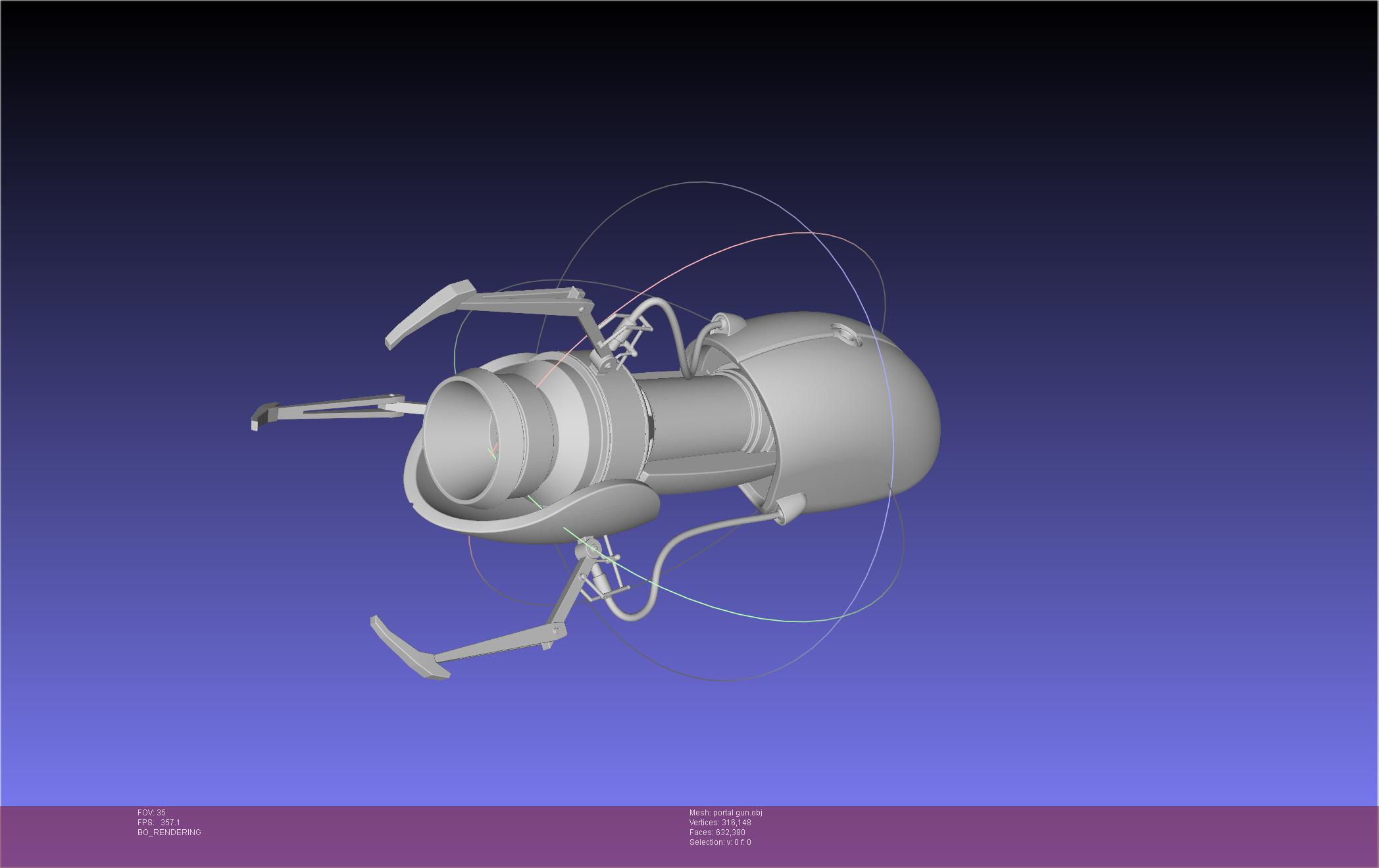
Task: Click the Mesh: portal gun.obj label
Action: [726, 813]
